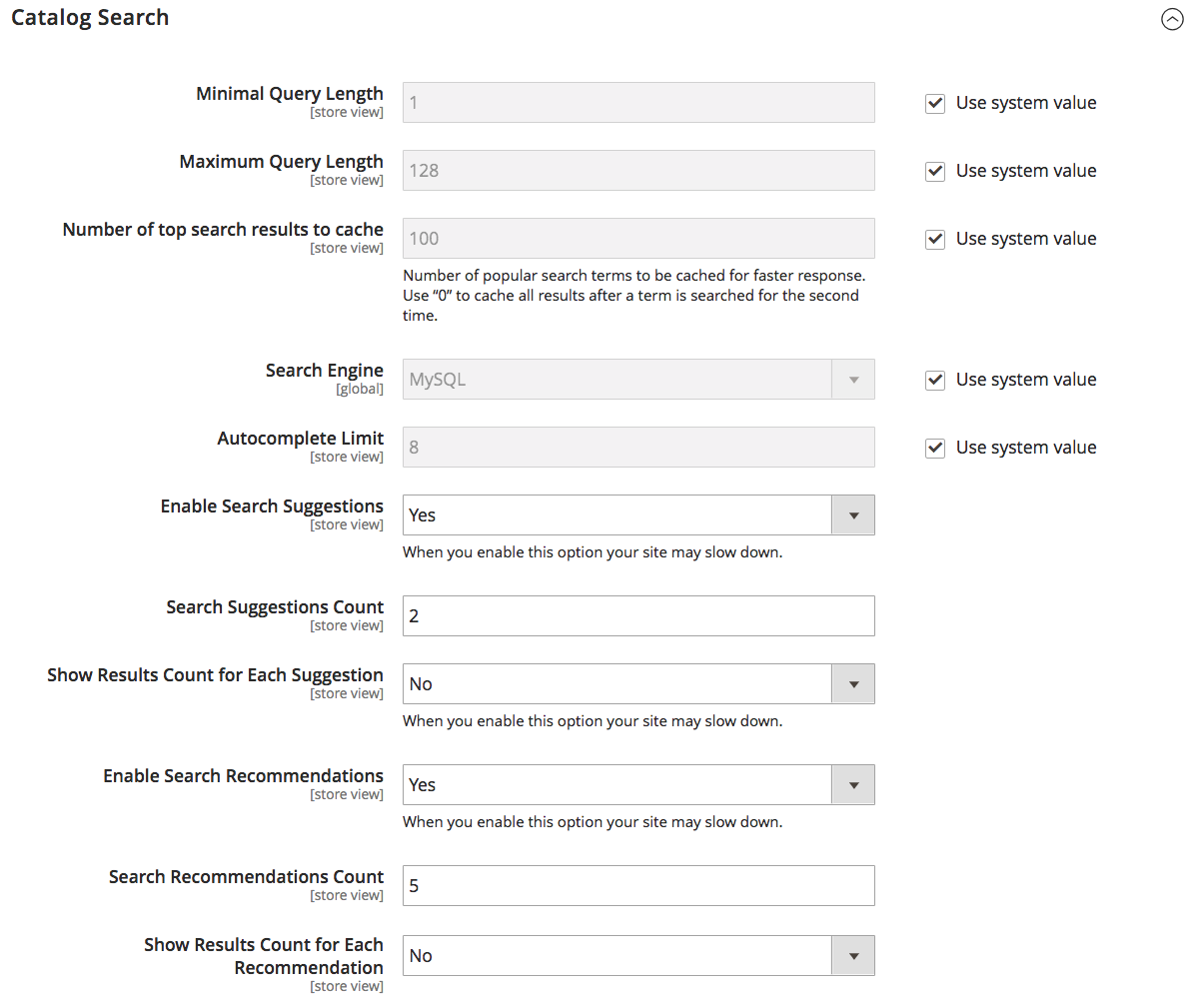Toggle Use system value for top search results cache
Viewport: 1204px width, 1002px height.
(934, 239)
